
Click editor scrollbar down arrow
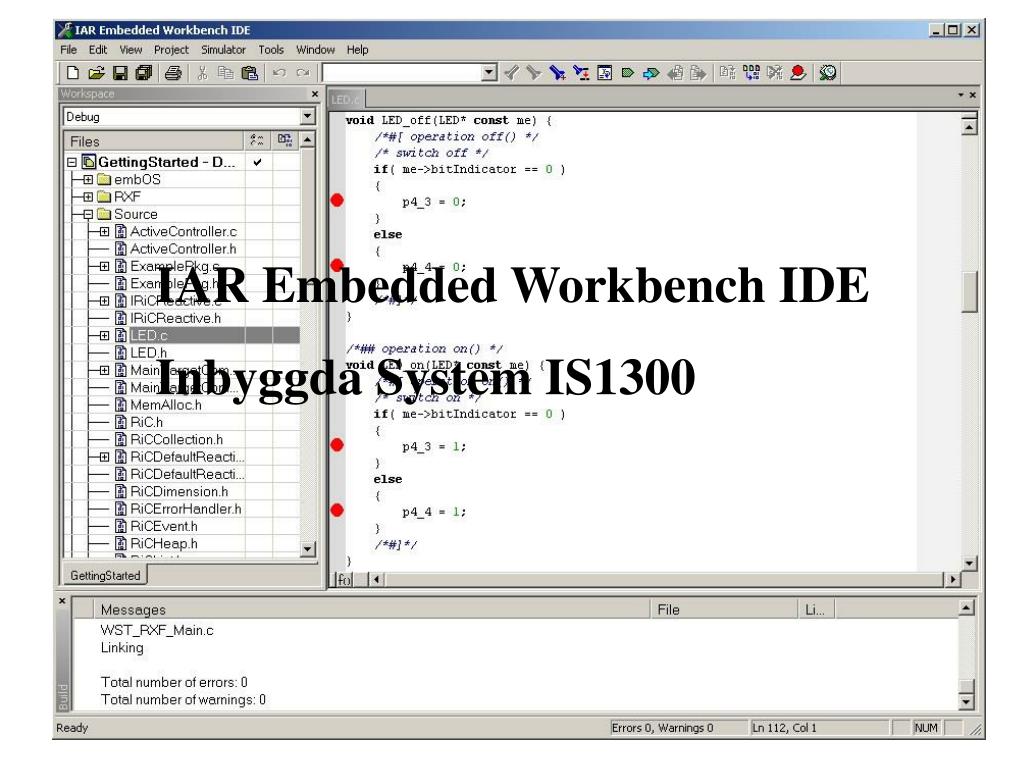[970, 562]
